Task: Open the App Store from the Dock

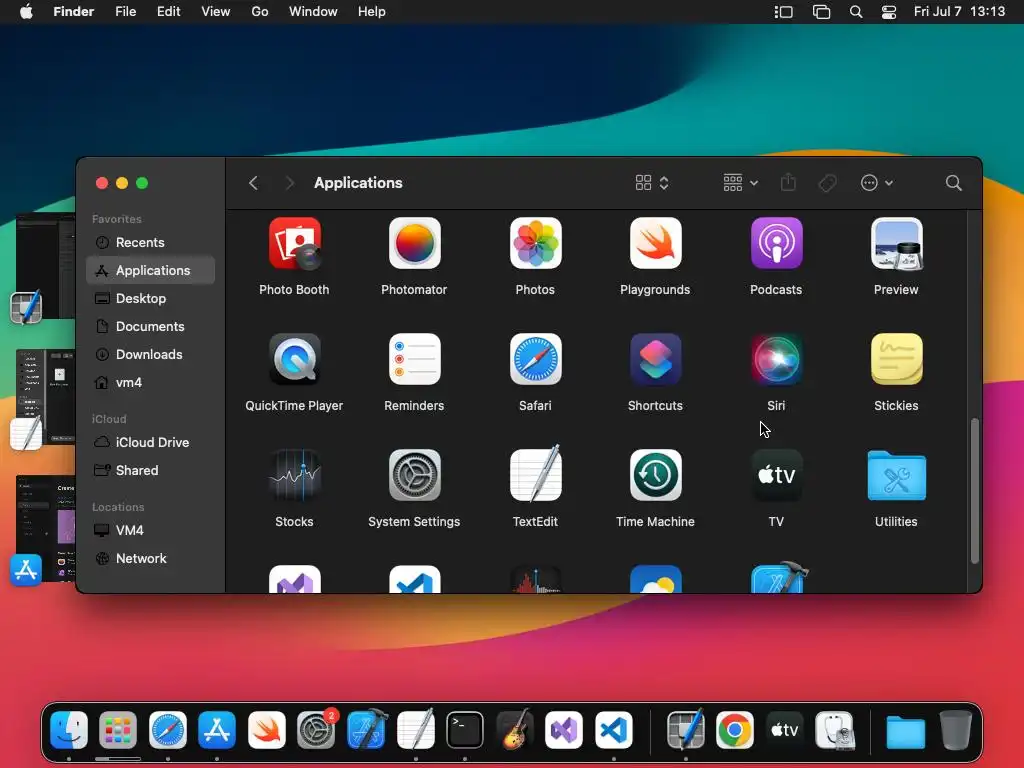Action: pyautogui.click(x=217, y=730)
